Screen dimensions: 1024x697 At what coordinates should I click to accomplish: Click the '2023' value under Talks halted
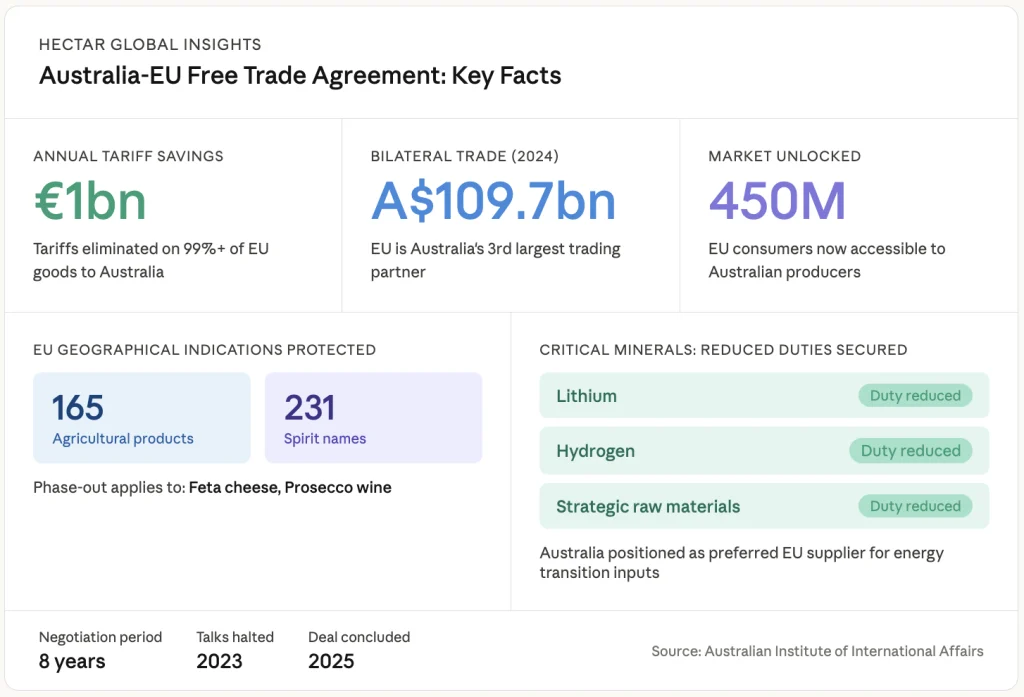tap(219, 661)
